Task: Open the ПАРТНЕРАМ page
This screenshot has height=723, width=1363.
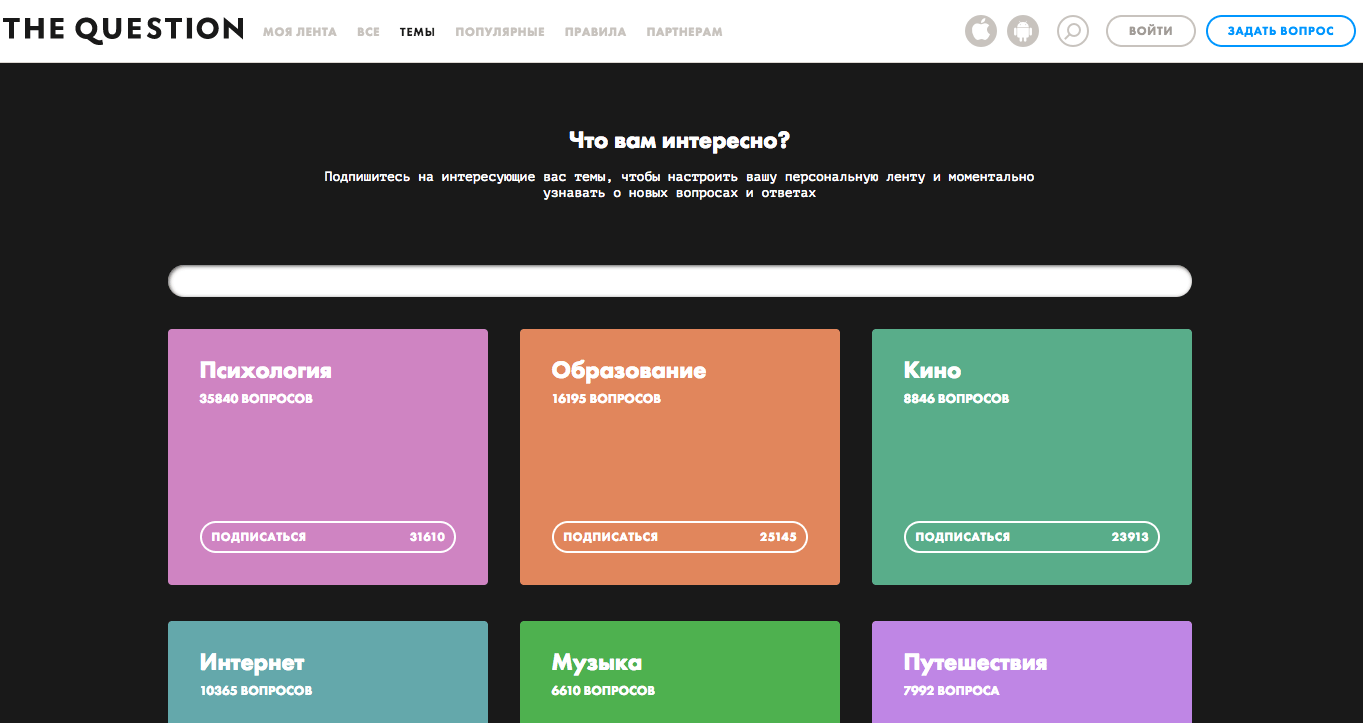Action: coord(684,32)
